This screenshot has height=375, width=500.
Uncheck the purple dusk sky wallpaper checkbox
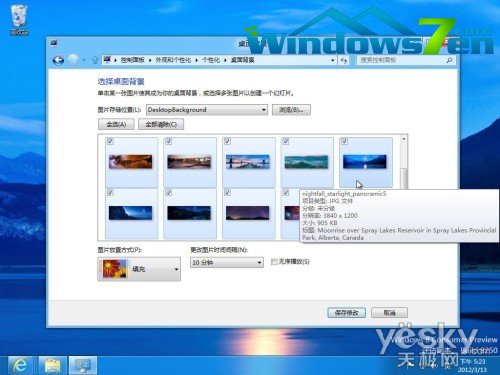tap(227, 193)
